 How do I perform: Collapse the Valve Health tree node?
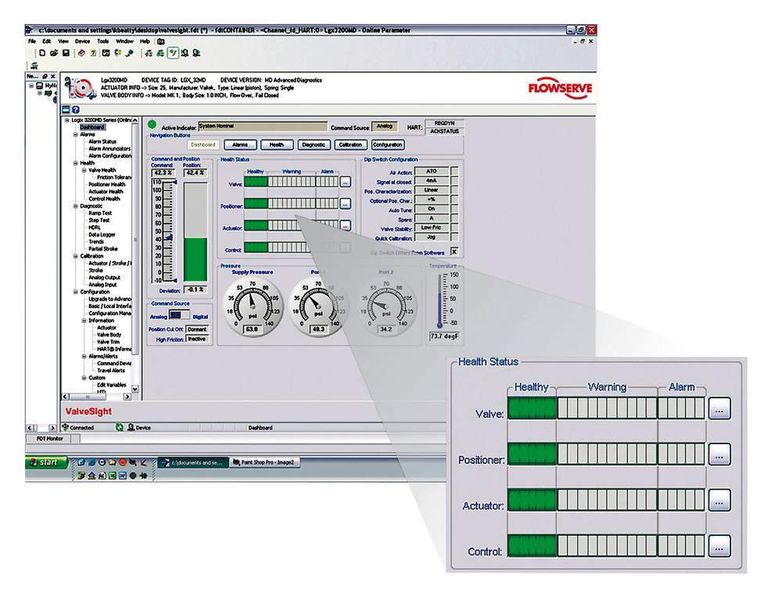84,170
